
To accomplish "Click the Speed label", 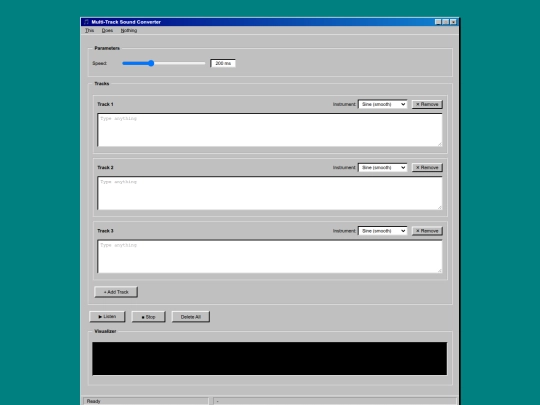I will click(100, 63).
